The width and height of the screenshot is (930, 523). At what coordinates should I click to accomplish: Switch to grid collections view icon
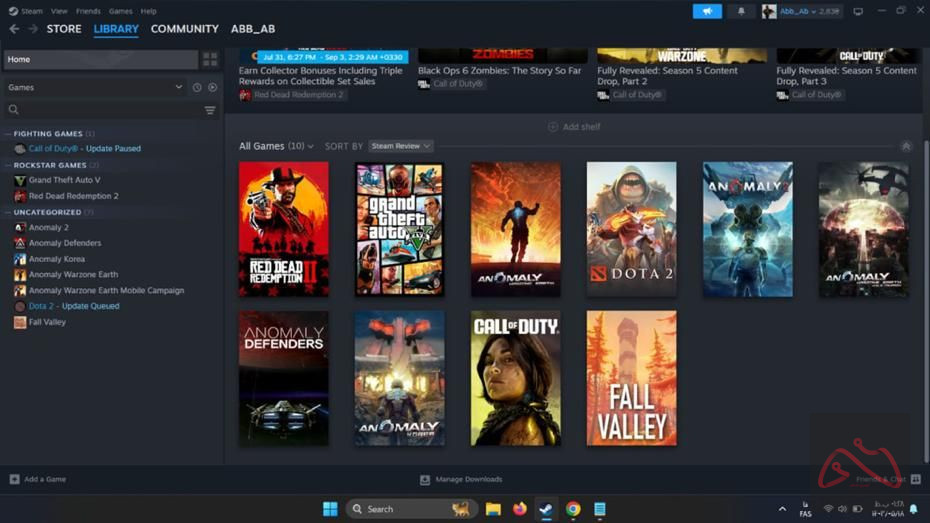(210, 59)
